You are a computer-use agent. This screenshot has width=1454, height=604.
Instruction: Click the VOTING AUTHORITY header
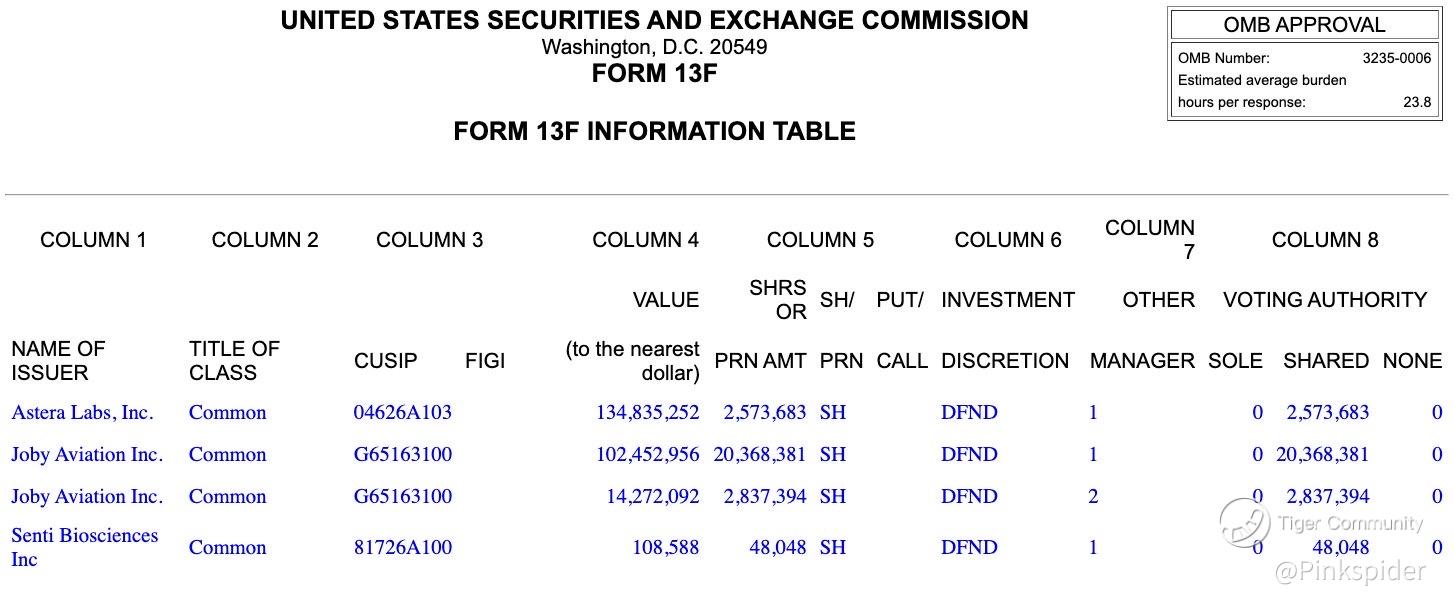(x=1324, y=300)
